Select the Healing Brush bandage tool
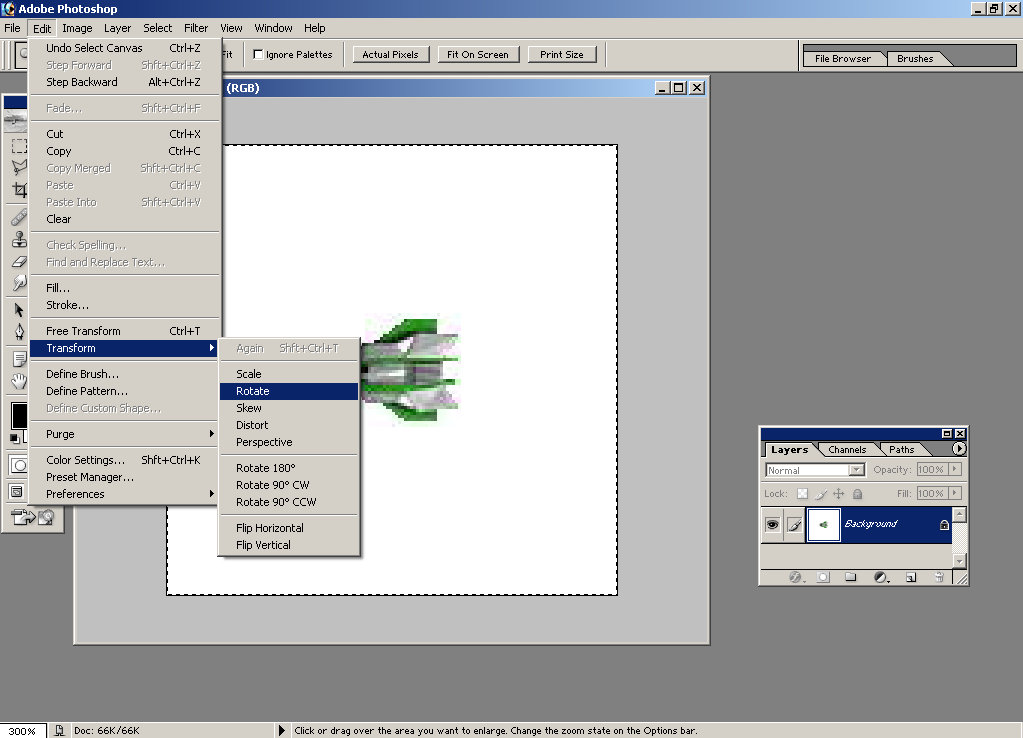The image size is (1023, 738). 19,216
